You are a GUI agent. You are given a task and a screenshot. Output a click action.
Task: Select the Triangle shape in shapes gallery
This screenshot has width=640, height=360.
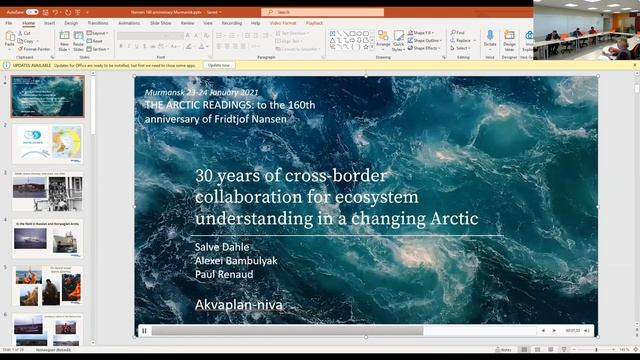tap(333, 40)
